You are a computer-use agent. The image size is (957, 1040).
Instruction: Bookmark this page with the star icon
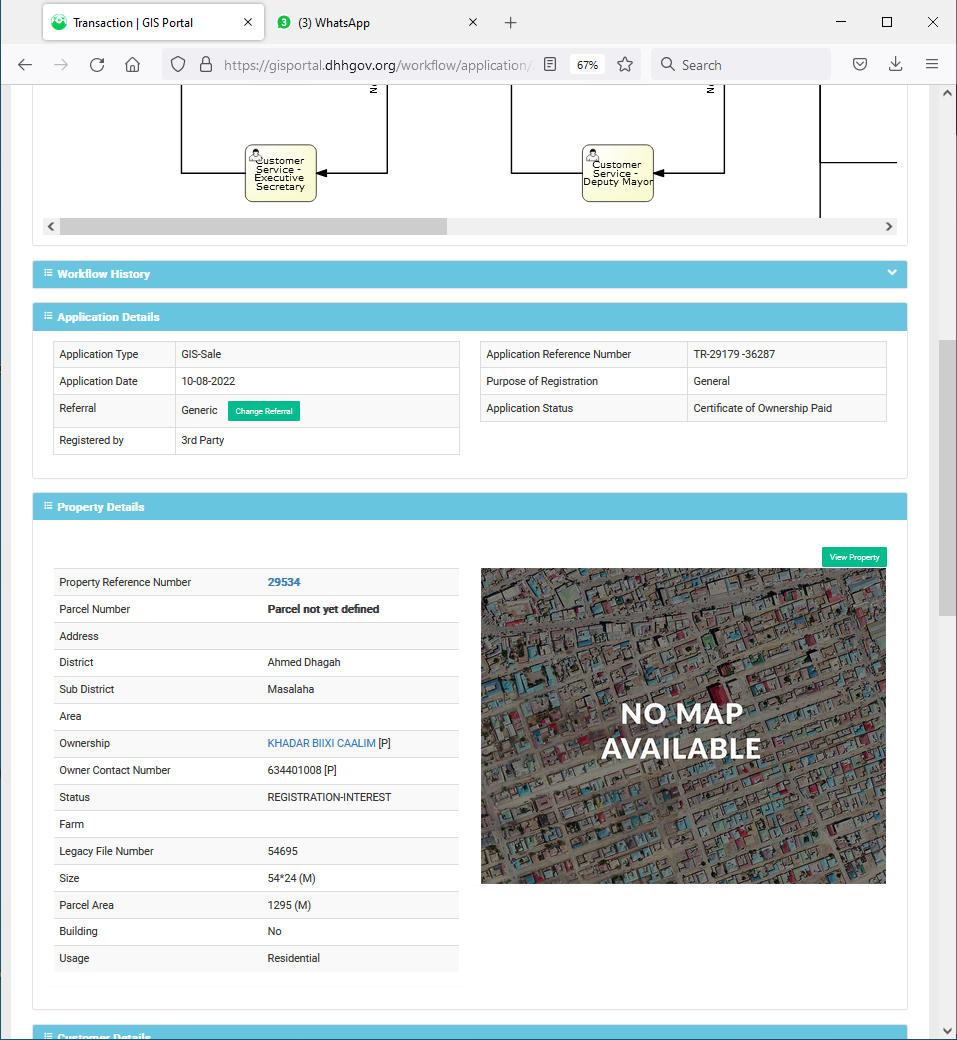coord(625,64)
